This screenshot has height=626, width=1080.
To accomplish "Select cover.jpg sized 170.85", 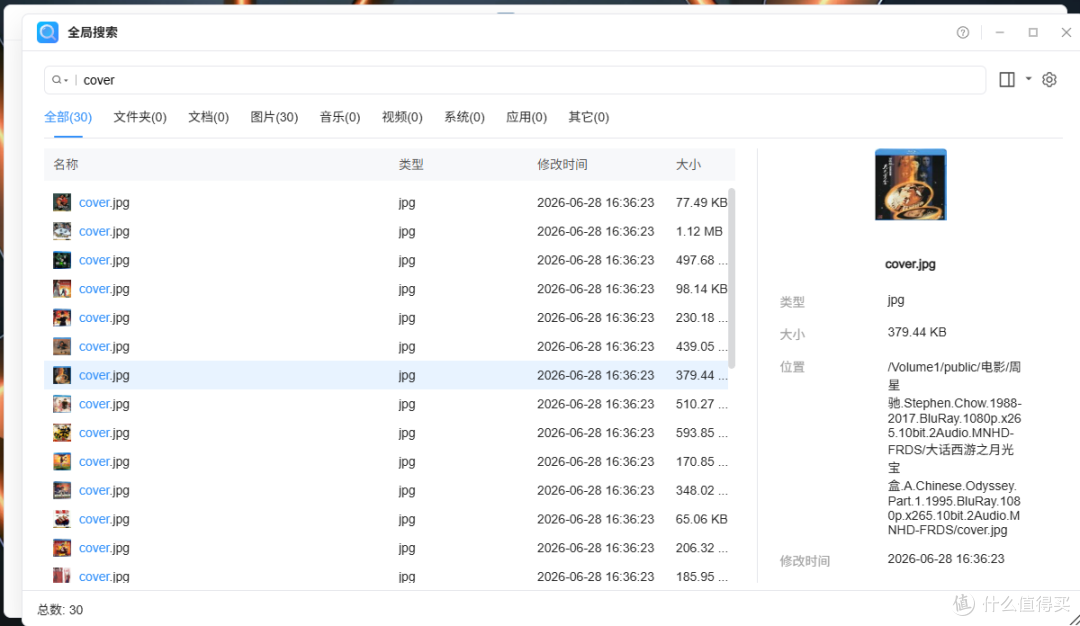I will tap(386, 462).
